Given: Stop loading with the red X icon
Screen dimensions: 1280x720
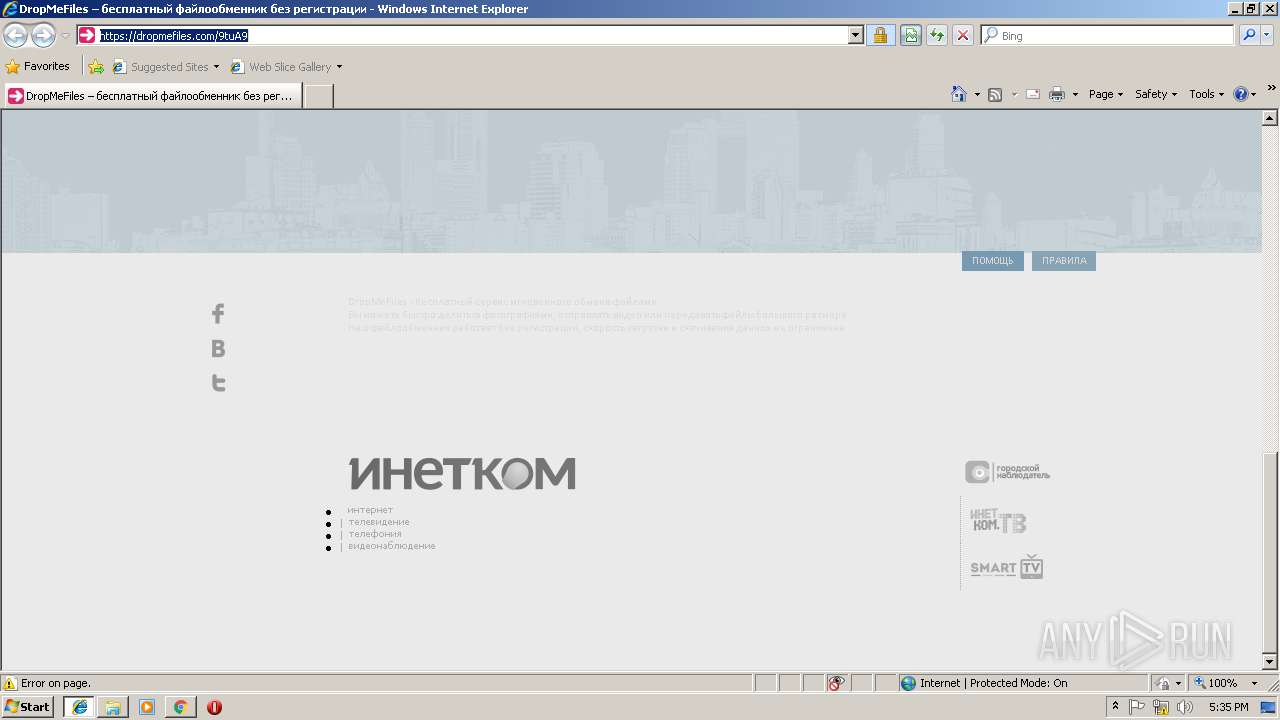Looking at the screenshot, I should click(963, 35).
